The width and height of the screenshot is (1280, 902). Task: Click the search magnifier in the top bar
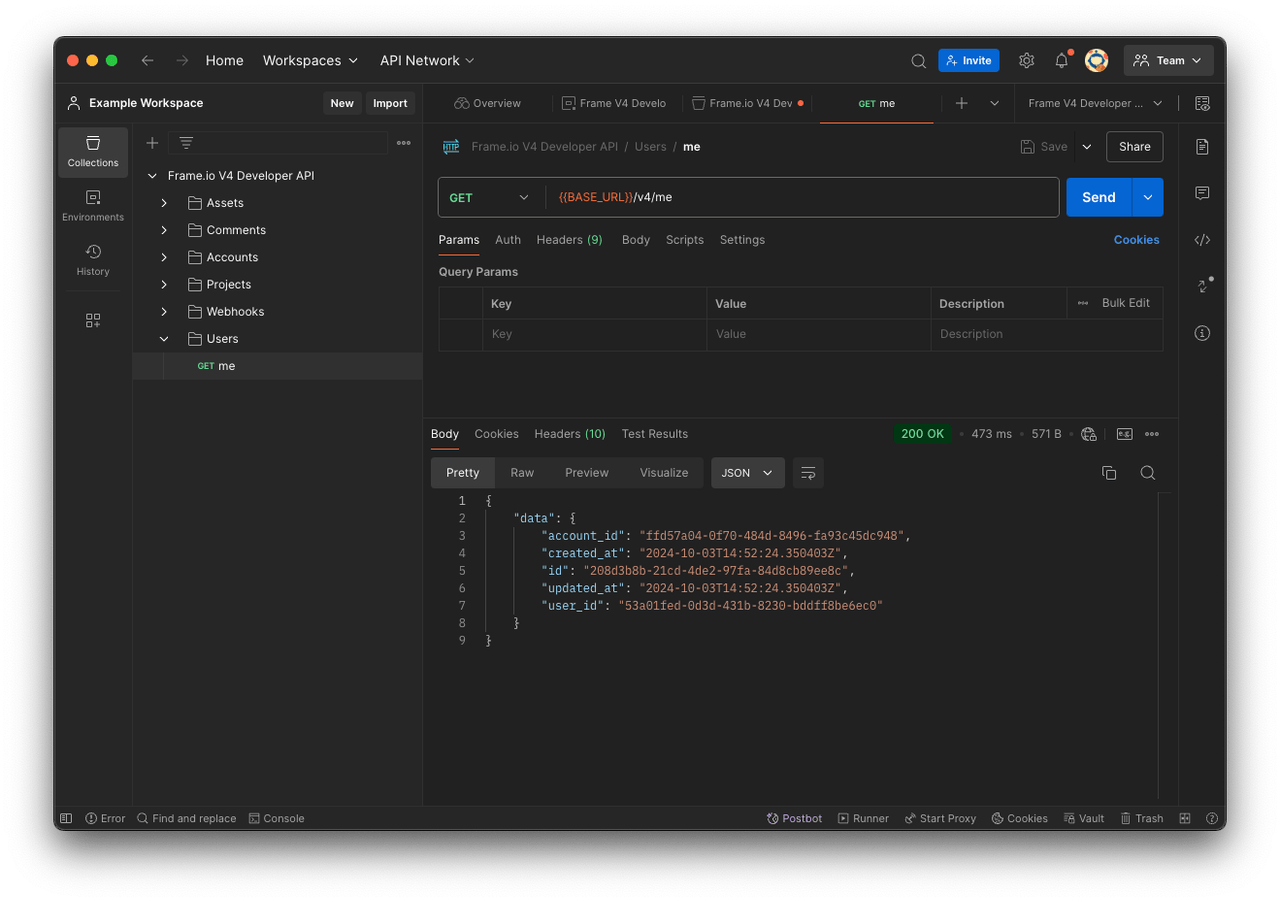pos(918,61)
